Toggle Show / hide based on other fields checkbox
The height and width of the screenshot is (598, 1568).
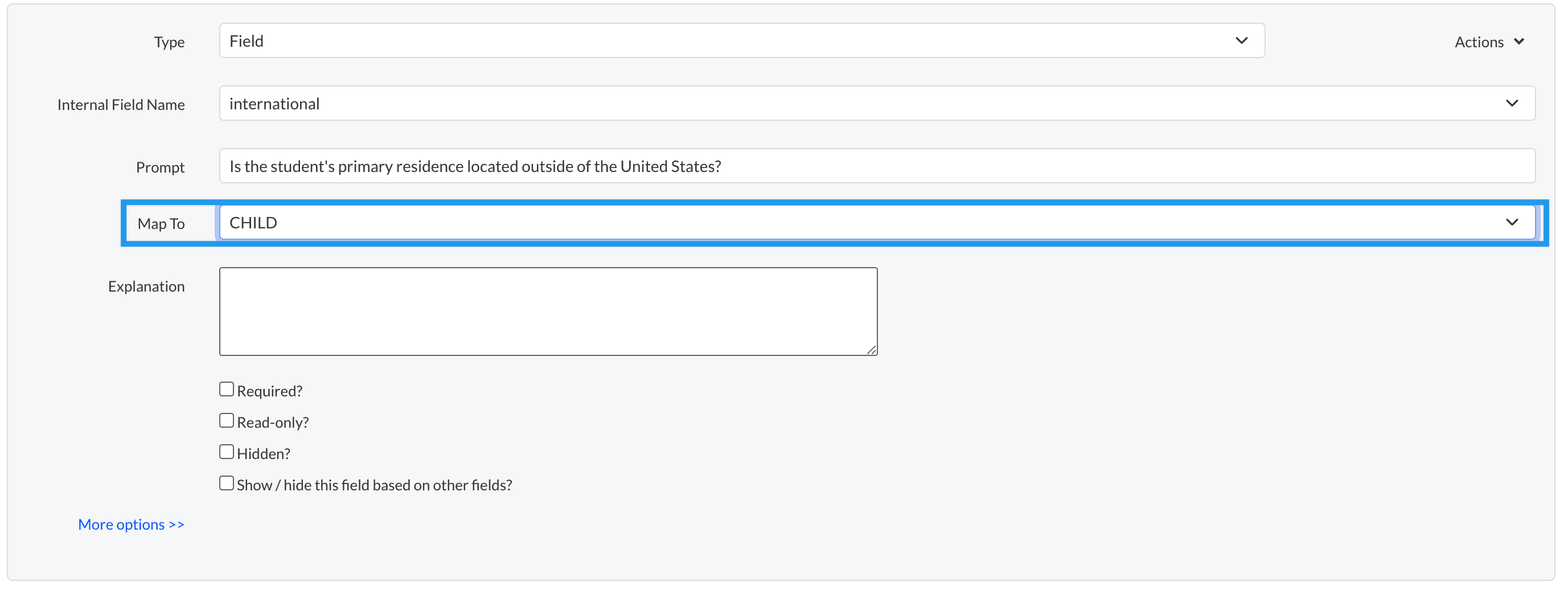coord(227,484)
